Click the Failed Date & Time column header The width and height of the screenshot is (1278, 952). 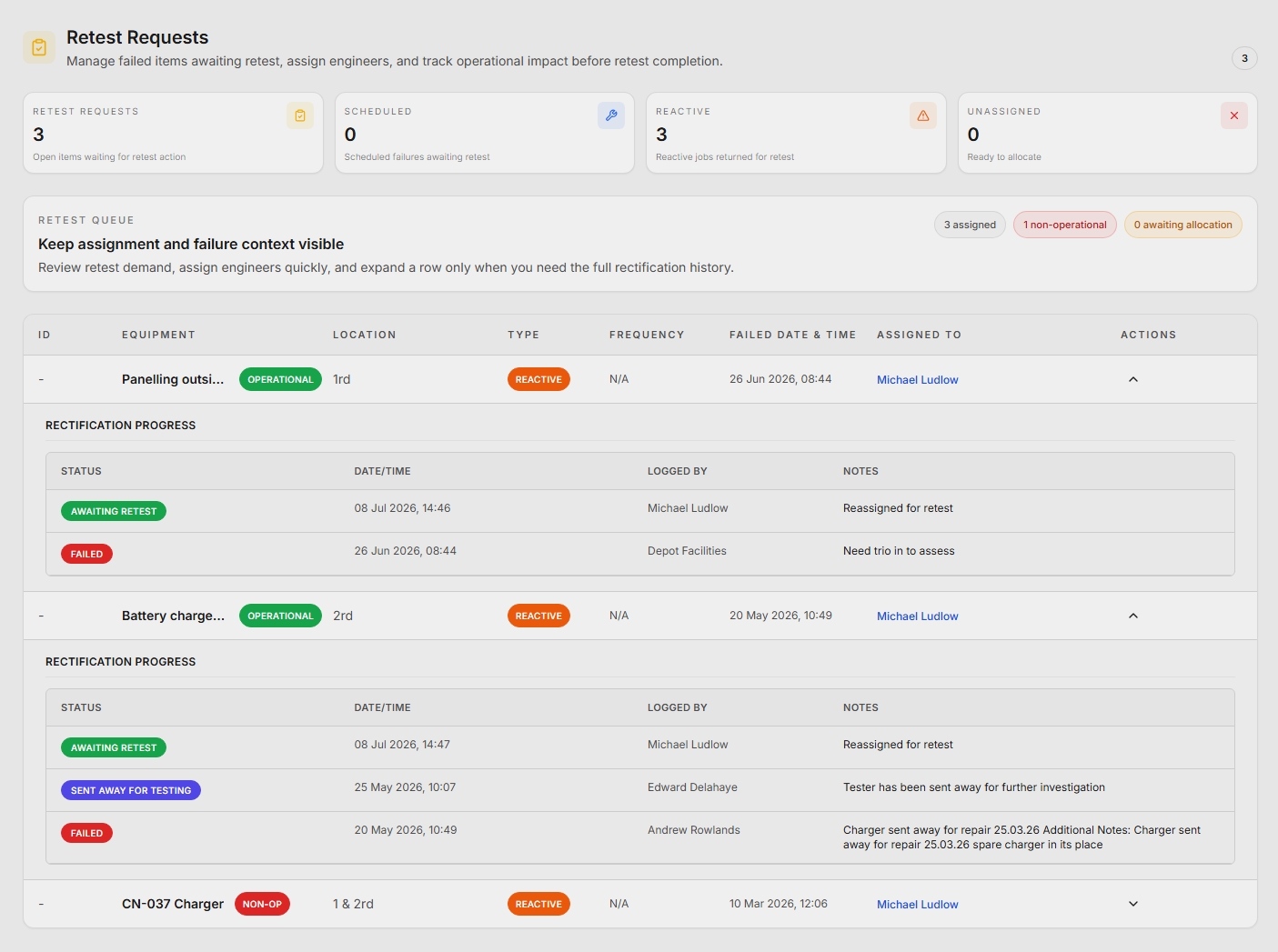792,335
